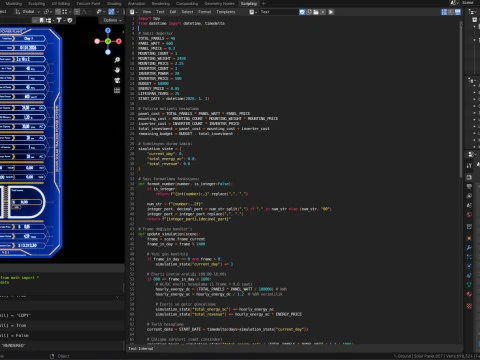
Task: Switch to the Geometry Nodes workspace tab
Action: [220, 3]
